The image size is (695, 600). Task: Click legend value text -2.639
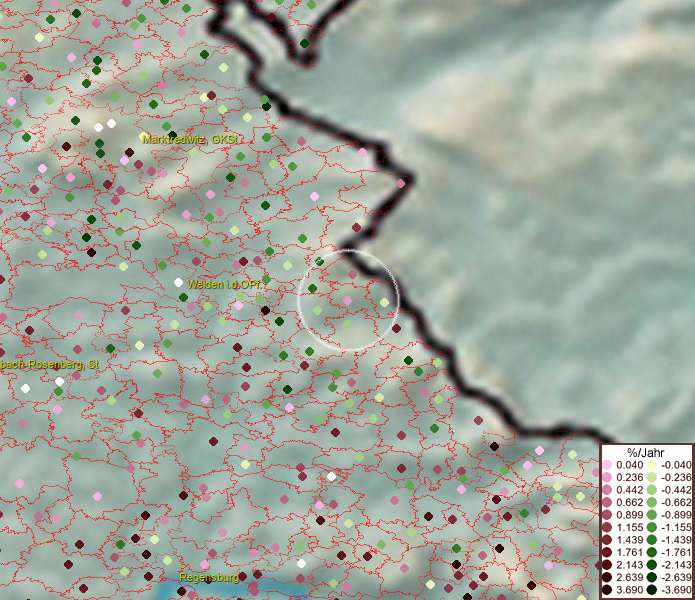pyautogui.click(x=676, y=577)
